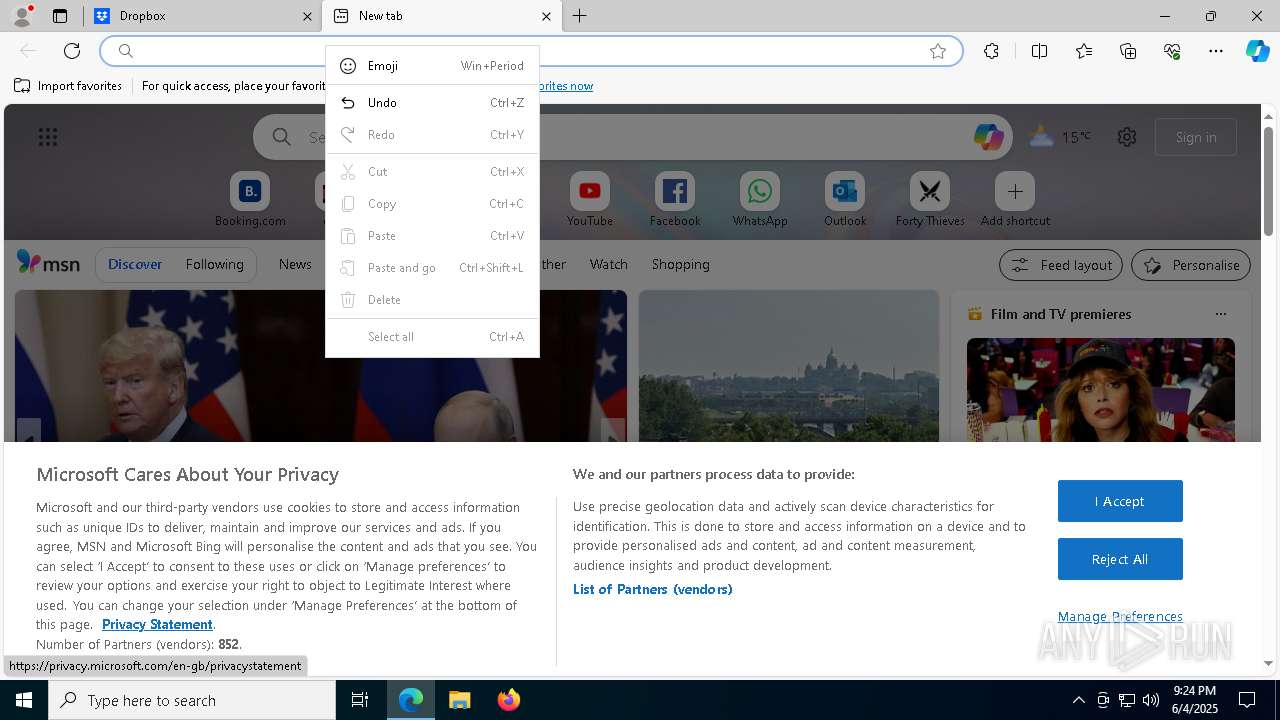The width and height of the screenshot is (1280, 720).
Task: Click the taskbar search box
Action: 192,700
